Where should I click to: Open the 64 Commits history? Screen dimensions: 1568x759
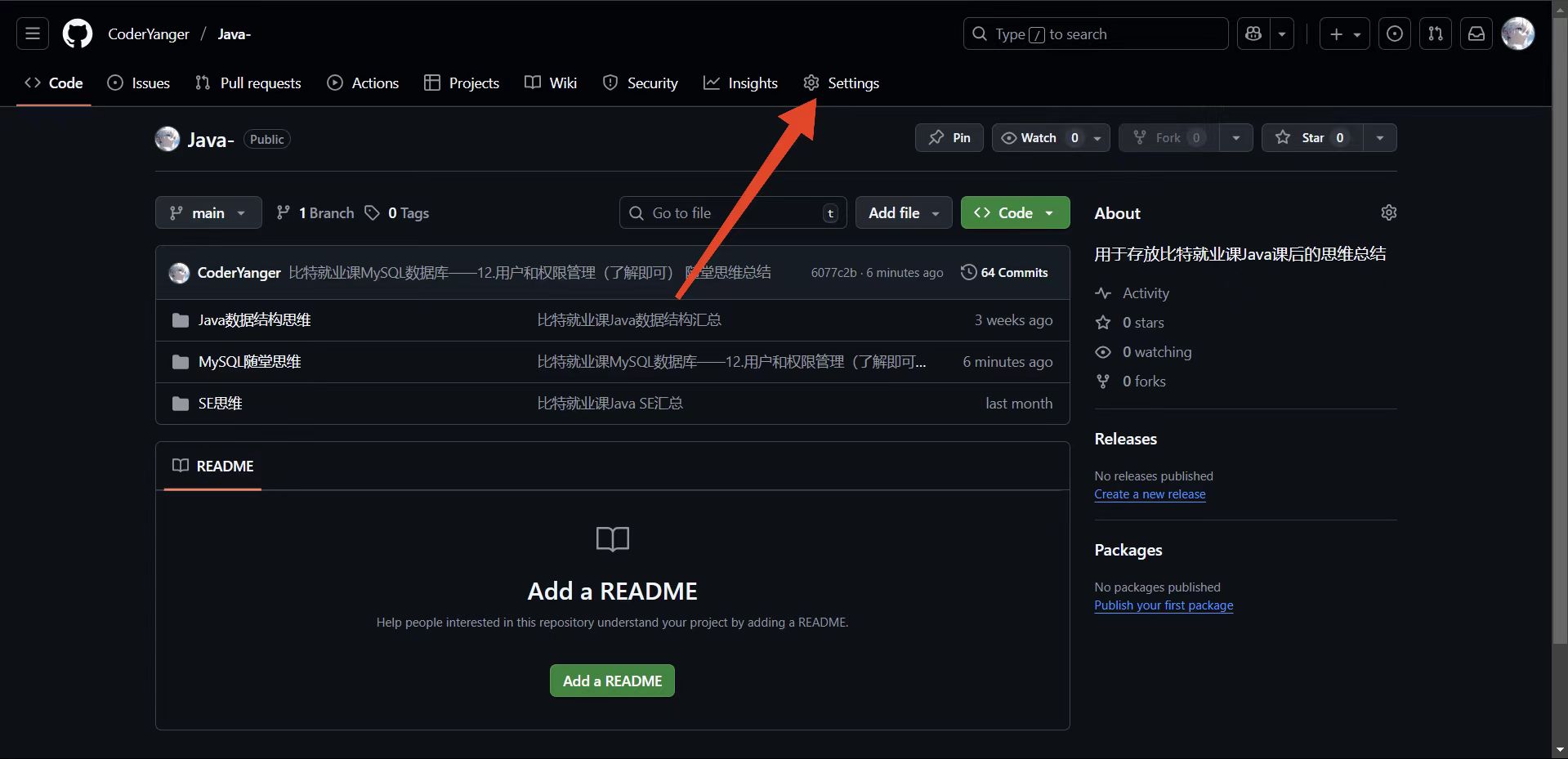(1004, 272)
